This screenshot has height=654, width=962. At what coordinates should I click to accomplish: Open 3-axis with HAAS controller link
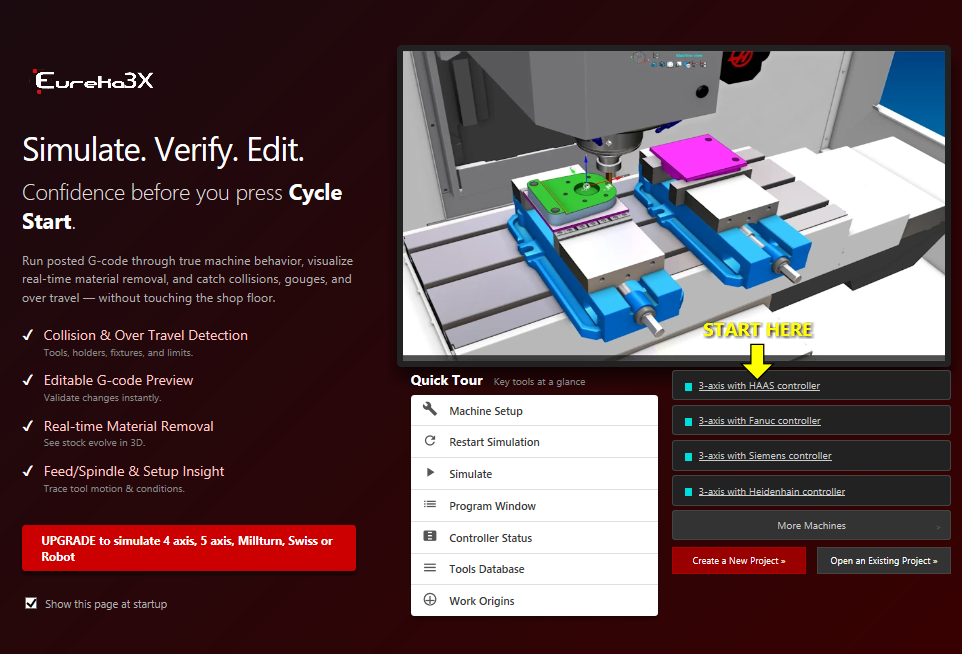[x=759, y=386]
